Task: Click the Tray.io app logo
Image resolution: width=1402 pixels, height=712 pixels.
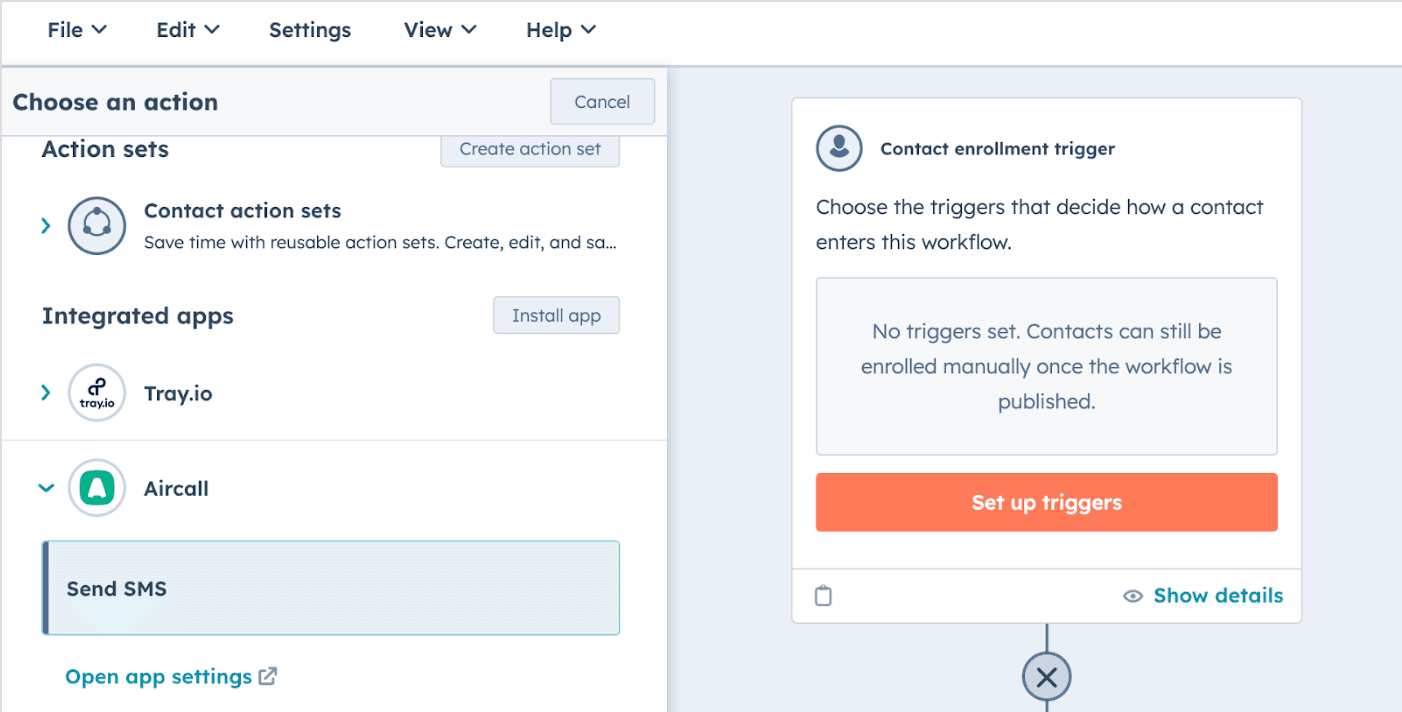Action: 97,393
